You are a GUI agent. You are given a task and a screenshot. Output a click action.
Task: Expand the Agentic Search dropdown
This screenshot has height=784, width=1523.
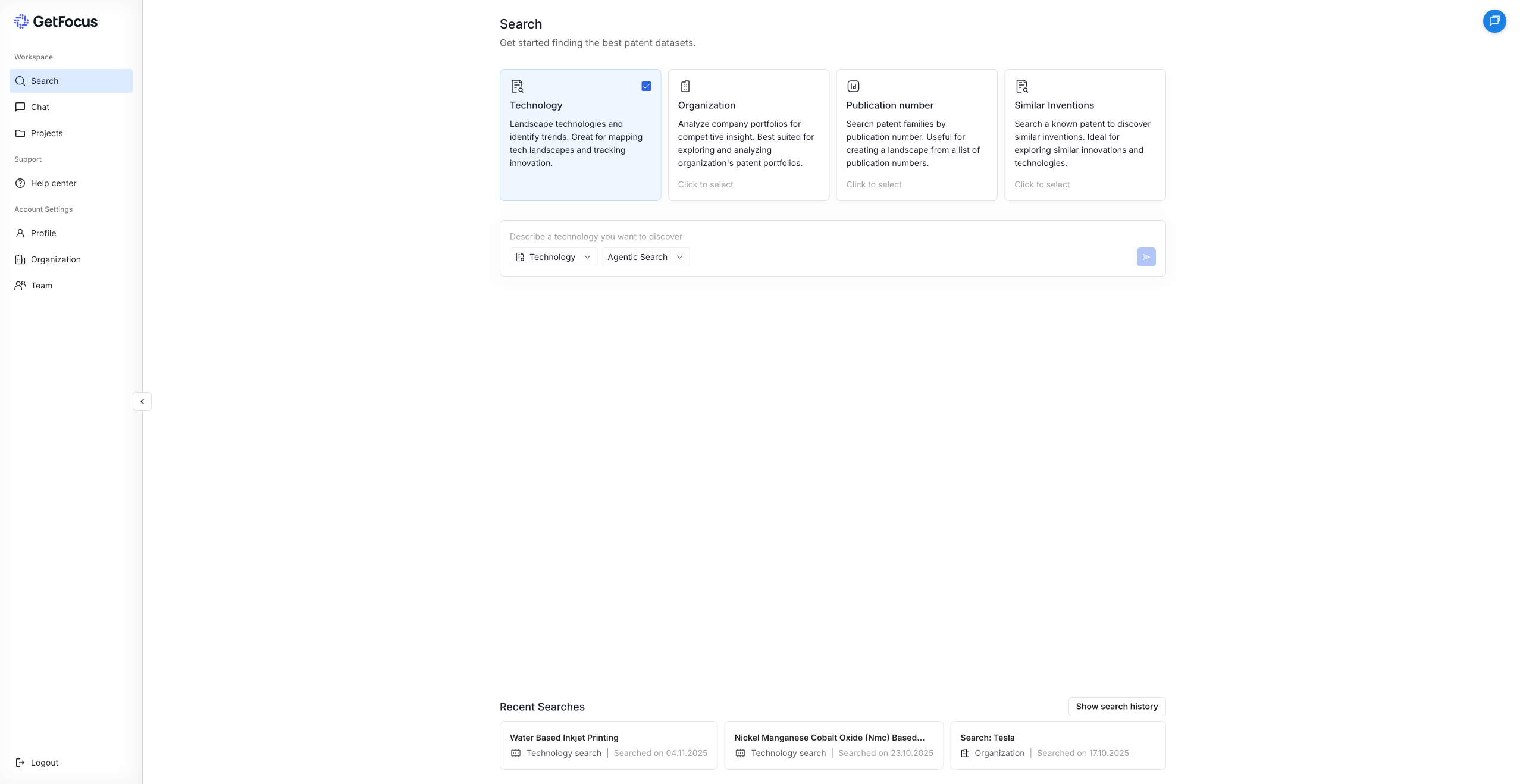point(645,257)
